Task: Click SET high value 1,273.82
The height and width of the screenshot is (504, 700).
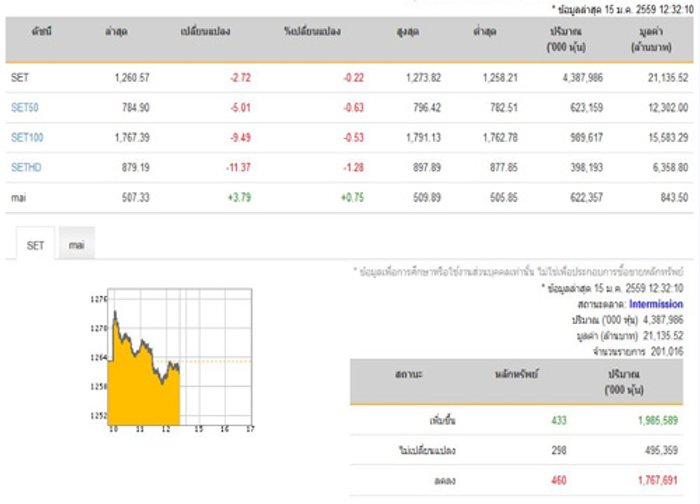Action: 423,78
